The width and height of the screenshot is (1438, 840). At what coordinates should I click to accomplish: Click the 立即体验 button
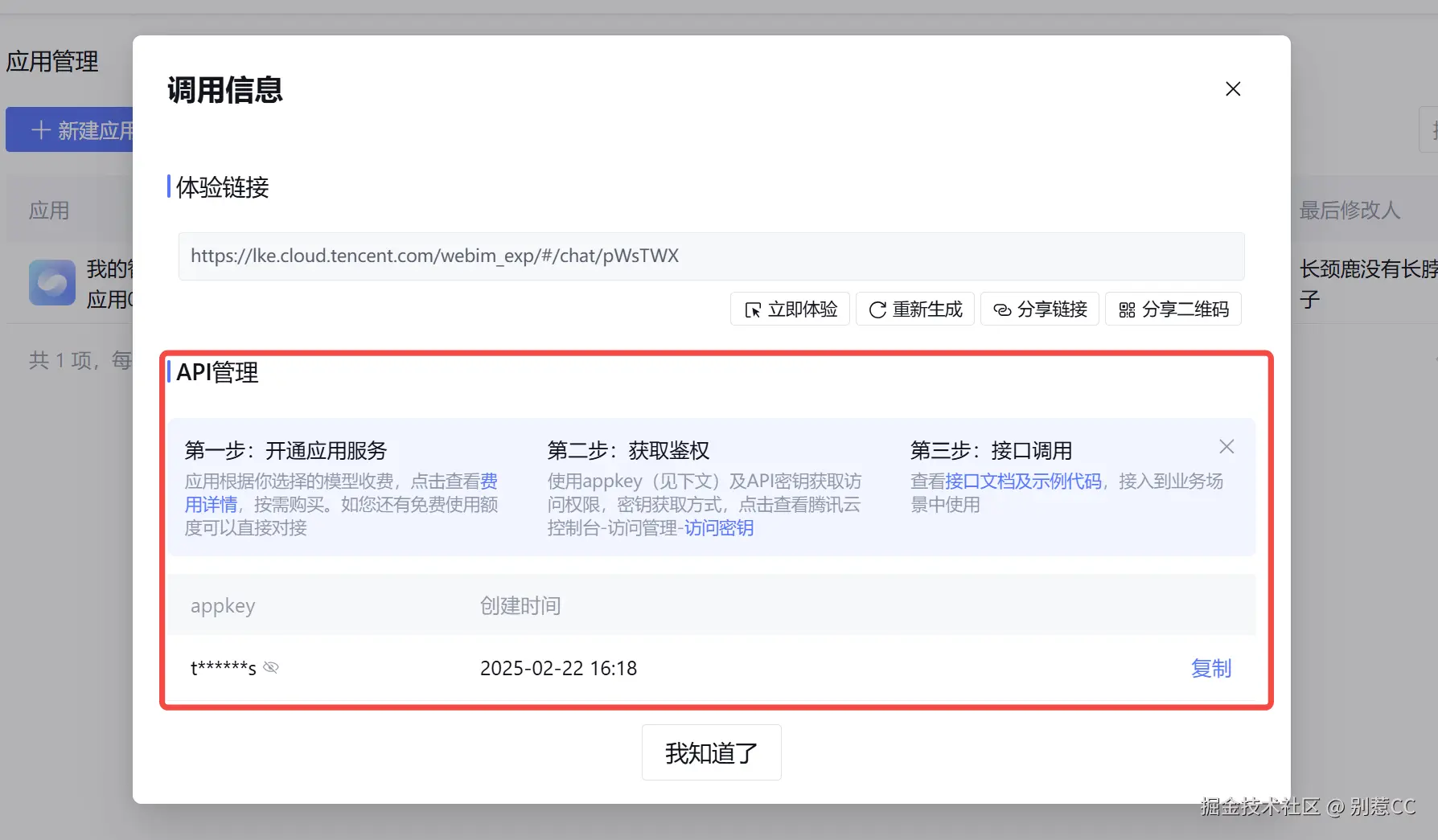[x=790, y=309]
